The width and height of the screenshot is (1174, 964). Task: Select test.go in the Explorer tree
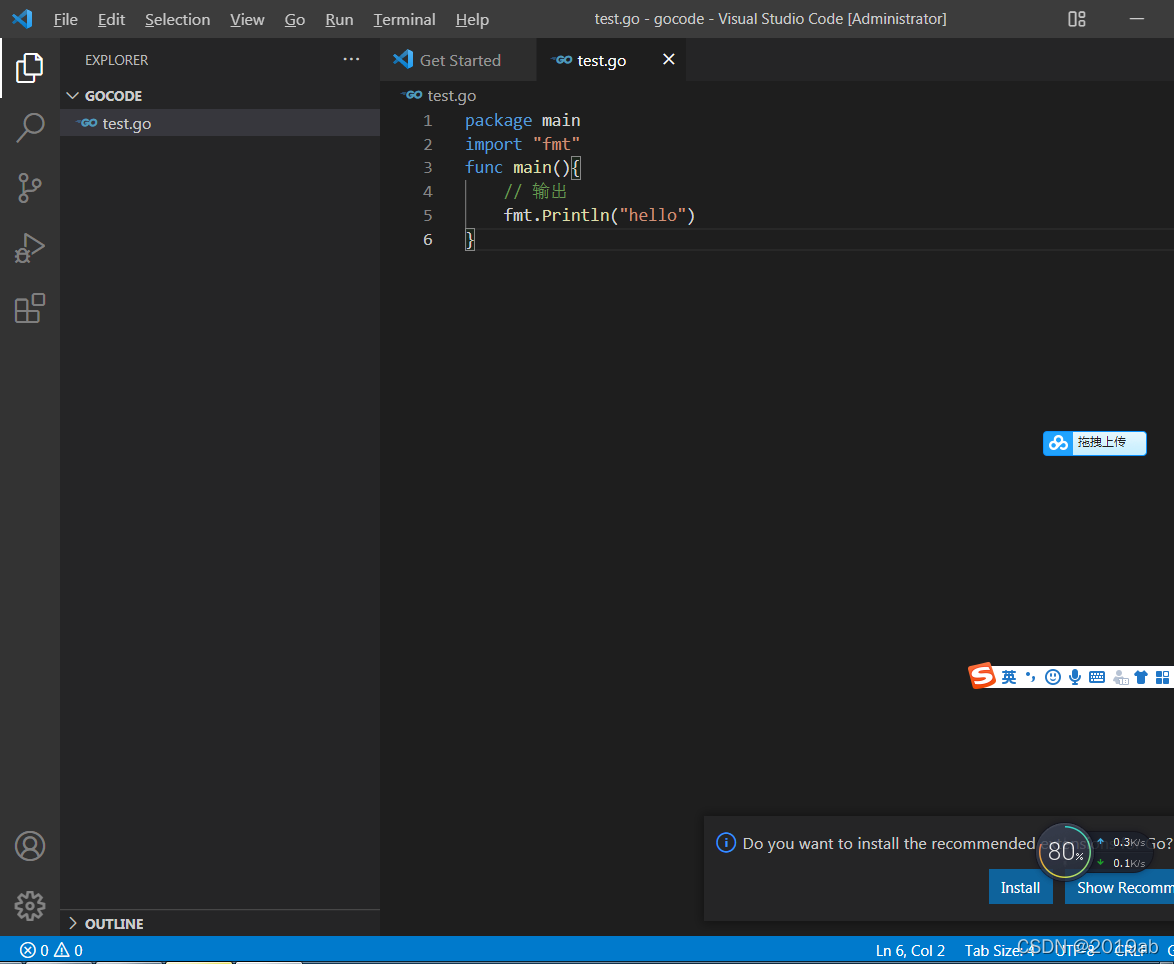[x=220, y=123]
